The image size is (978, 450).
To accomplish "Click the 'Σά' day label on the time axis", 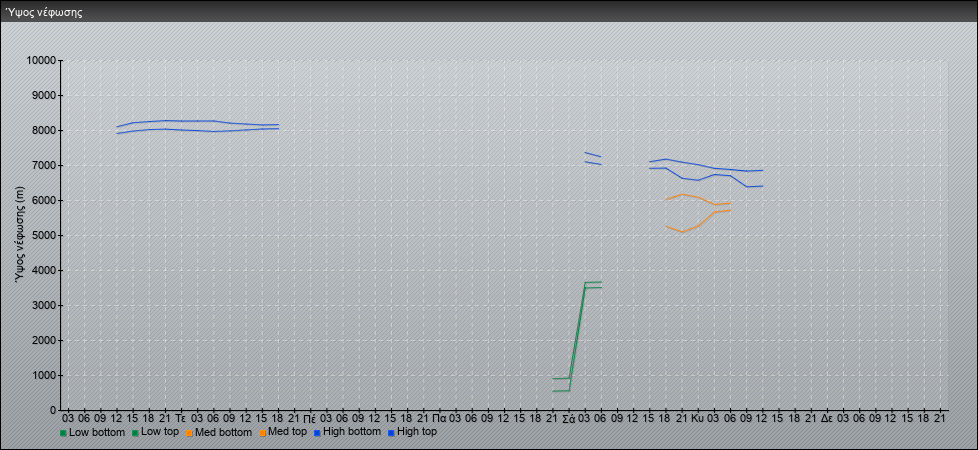I will [x=568, y=418].
